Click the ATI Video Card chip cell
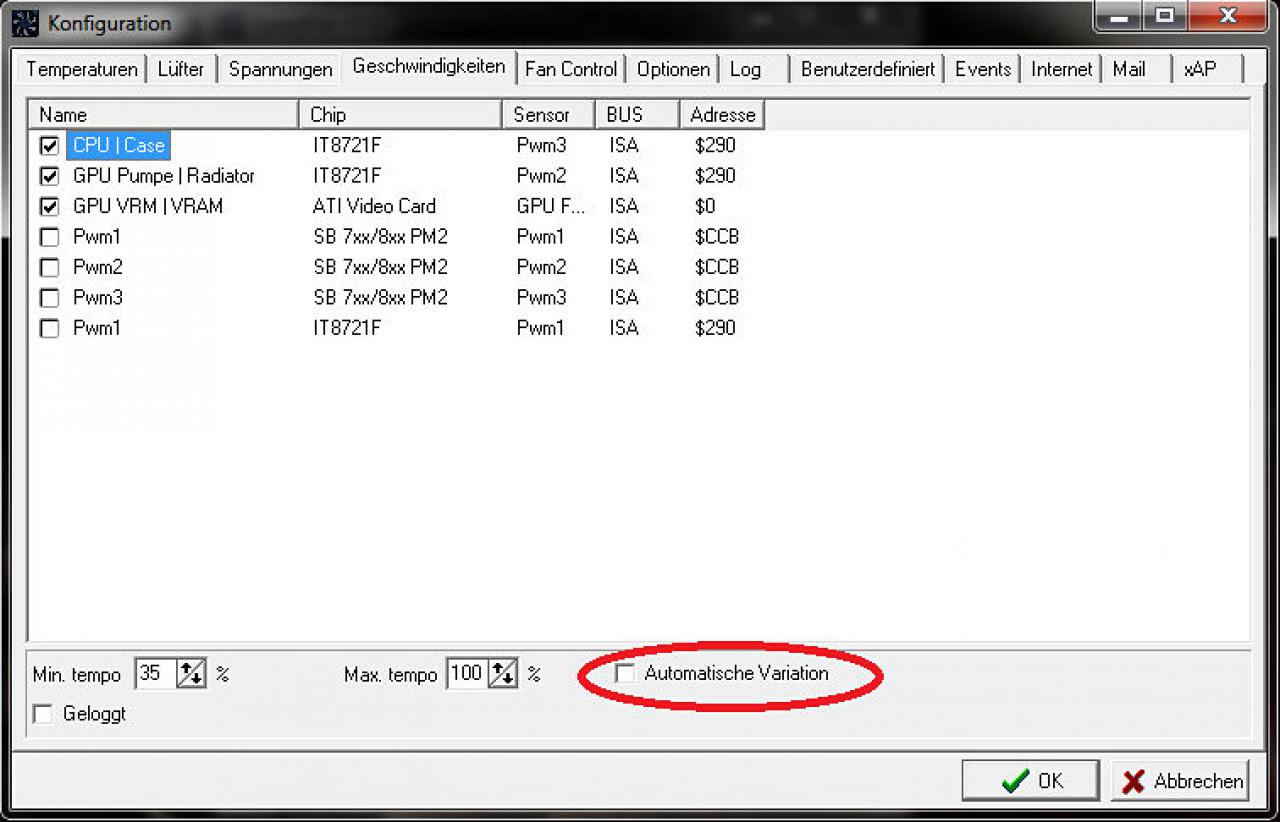The height and width of the screenshot is (822, 1280). point(374,206)
